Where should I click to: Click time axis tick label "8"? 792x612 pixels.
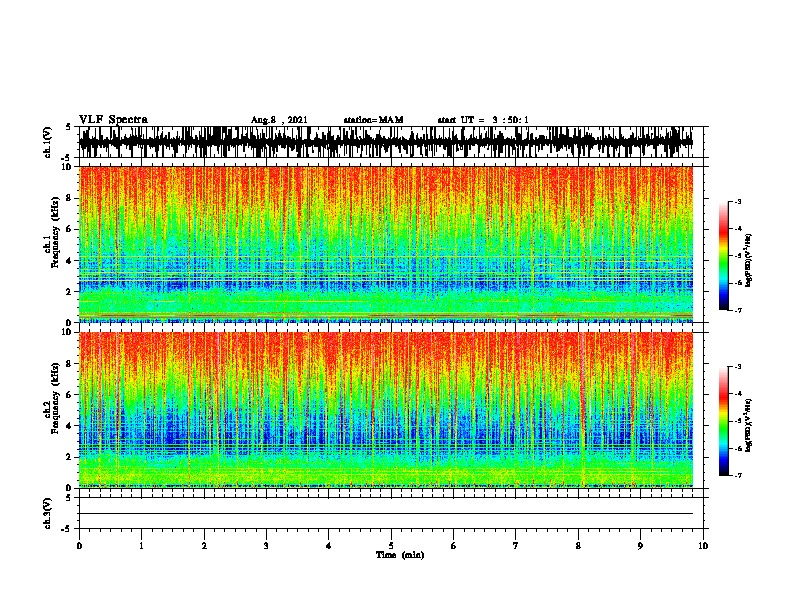tap(578, 546)
